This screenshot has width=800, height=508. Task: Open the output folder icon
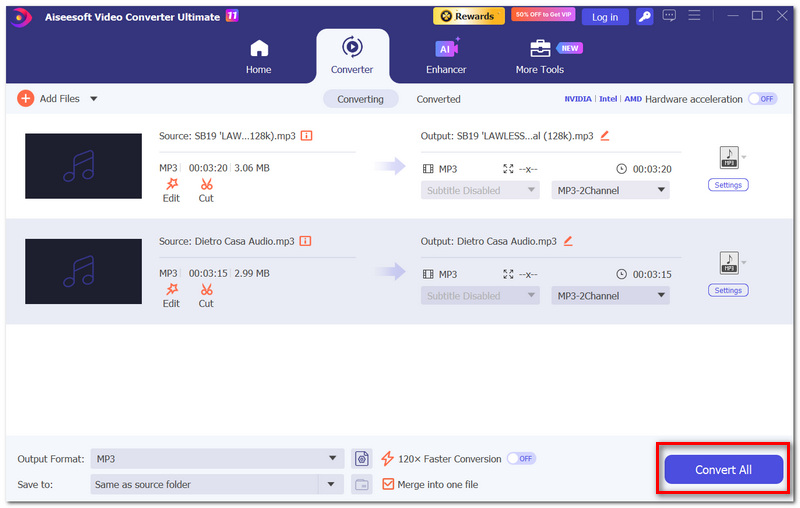point(362,485)
